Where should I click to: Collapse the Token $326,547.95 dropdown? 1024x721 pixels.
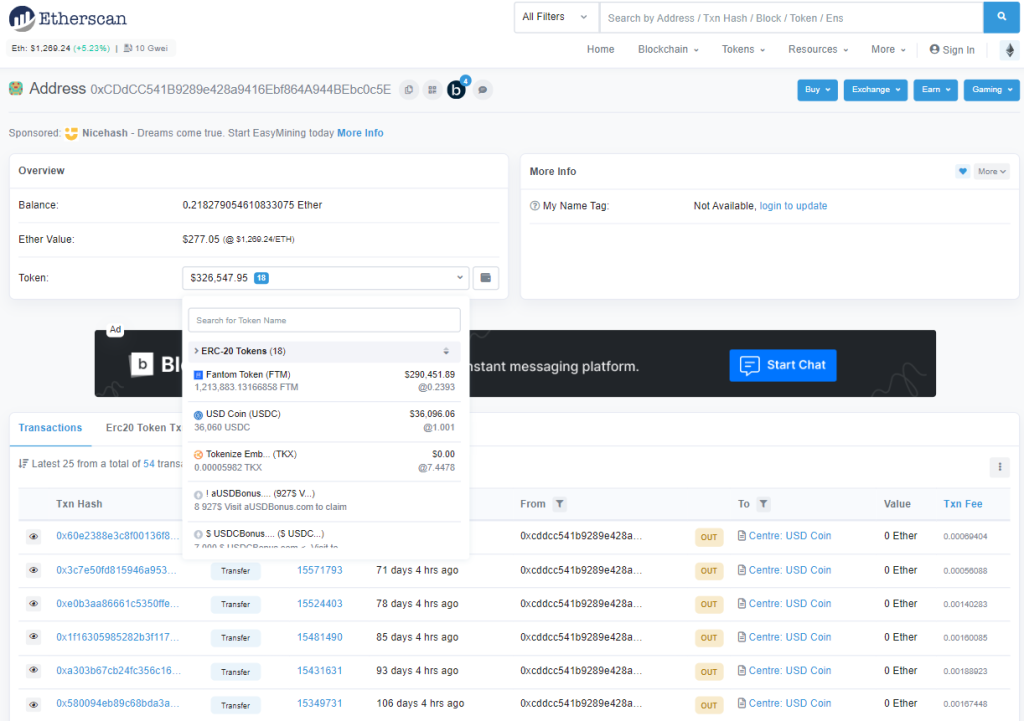point(326,278)
